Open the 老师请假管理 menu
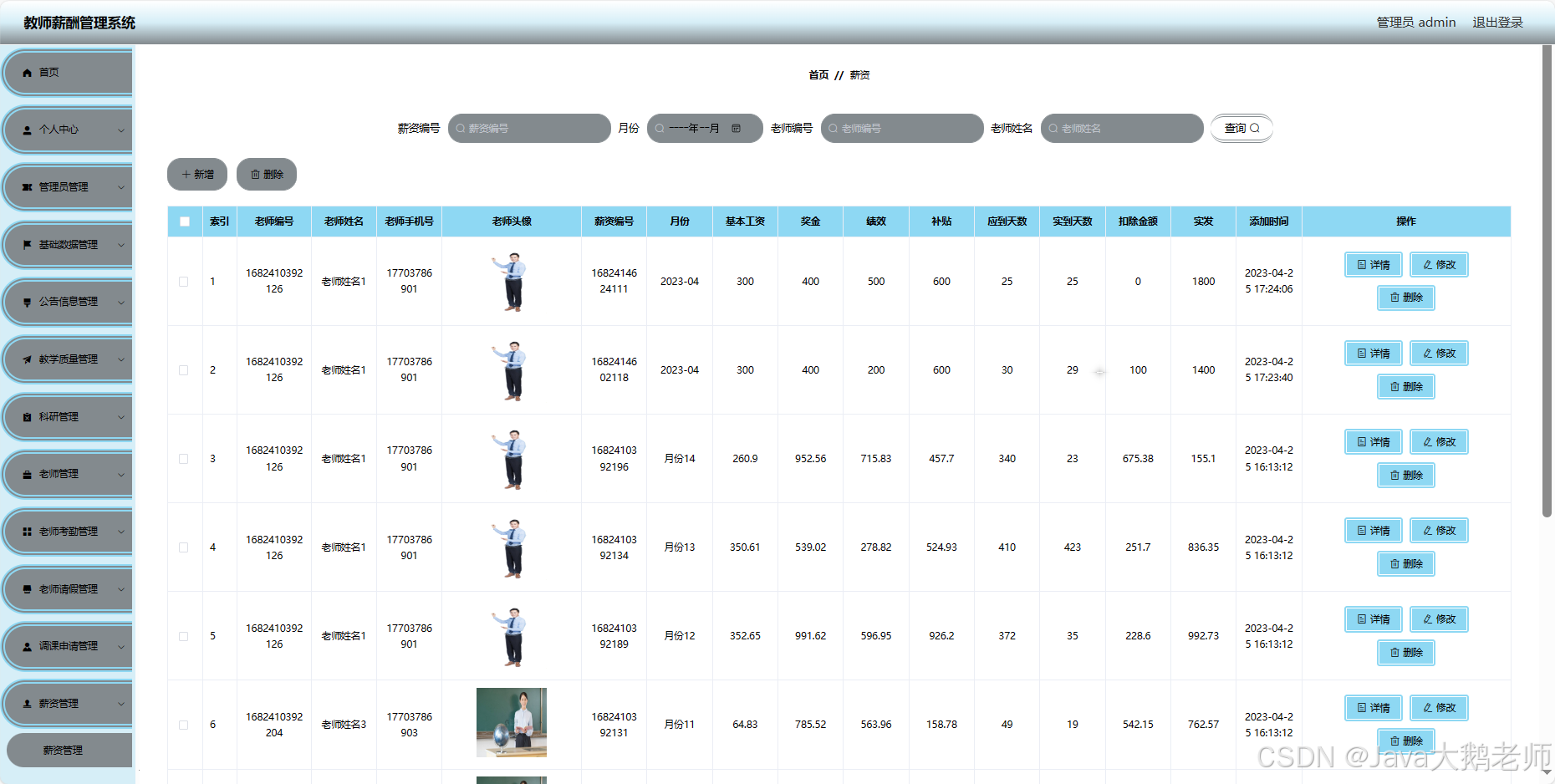Screen dimensions: 1555x784 68,589
